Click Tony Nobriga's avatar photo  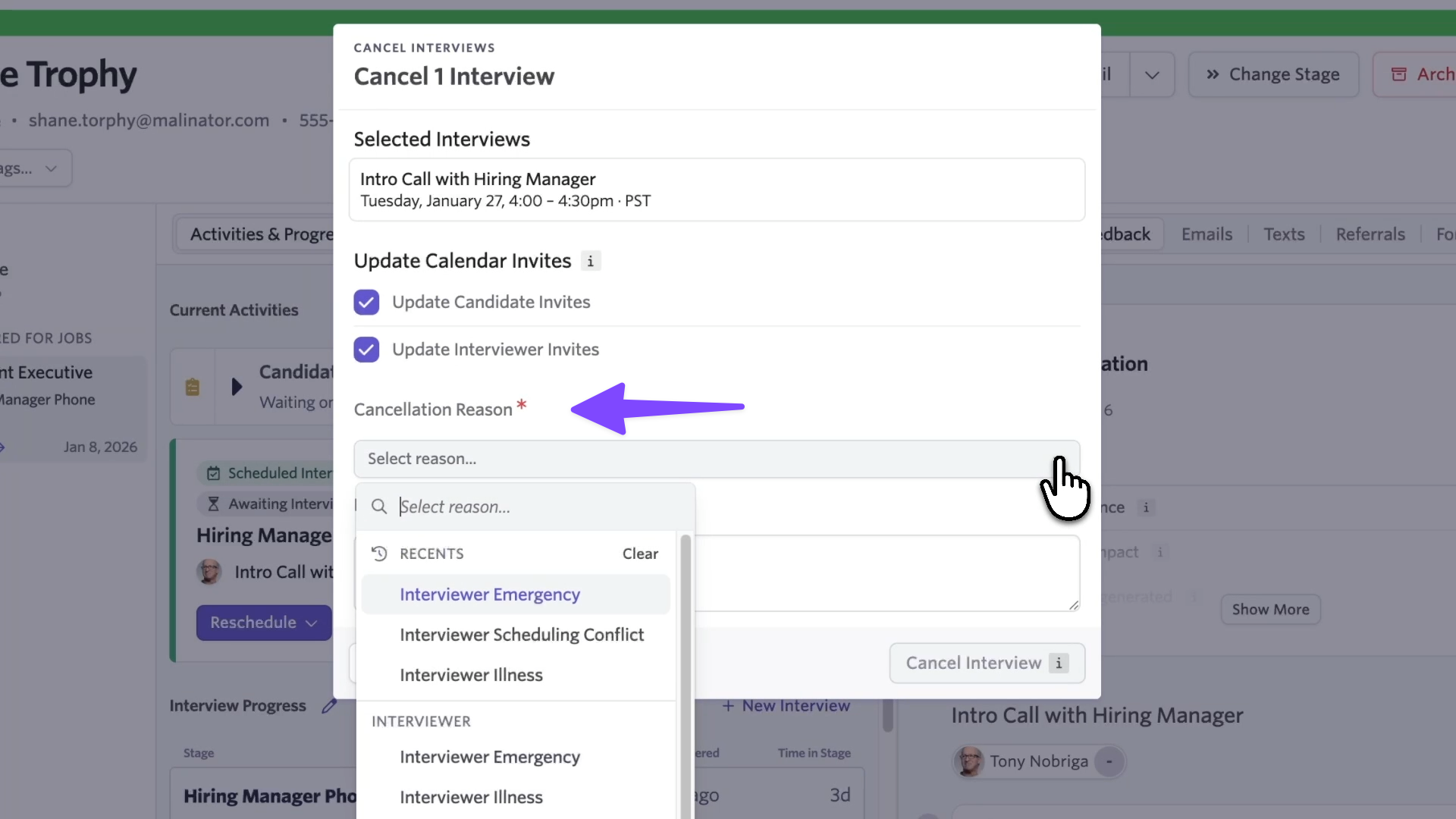(968, 761)
